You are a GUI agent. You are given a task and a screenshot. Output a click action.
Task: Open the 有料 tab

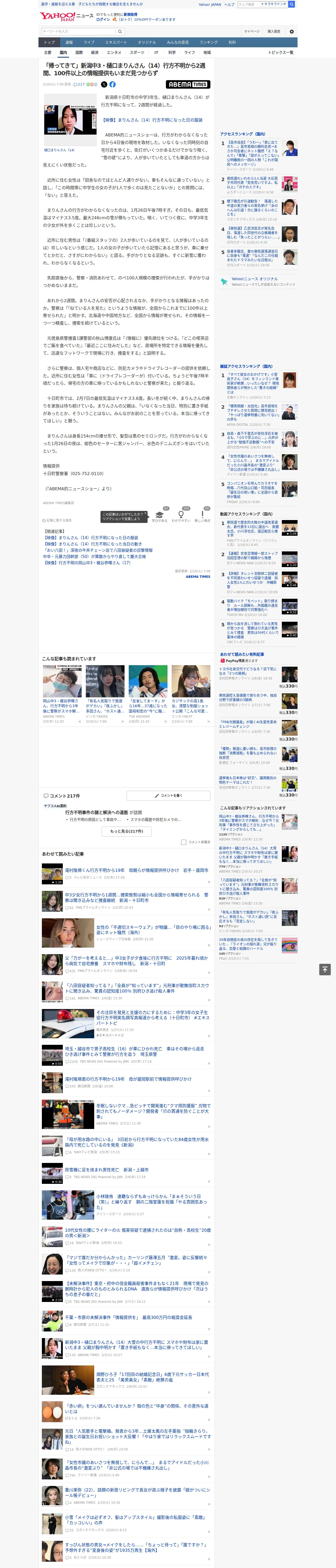coord(232,43)
